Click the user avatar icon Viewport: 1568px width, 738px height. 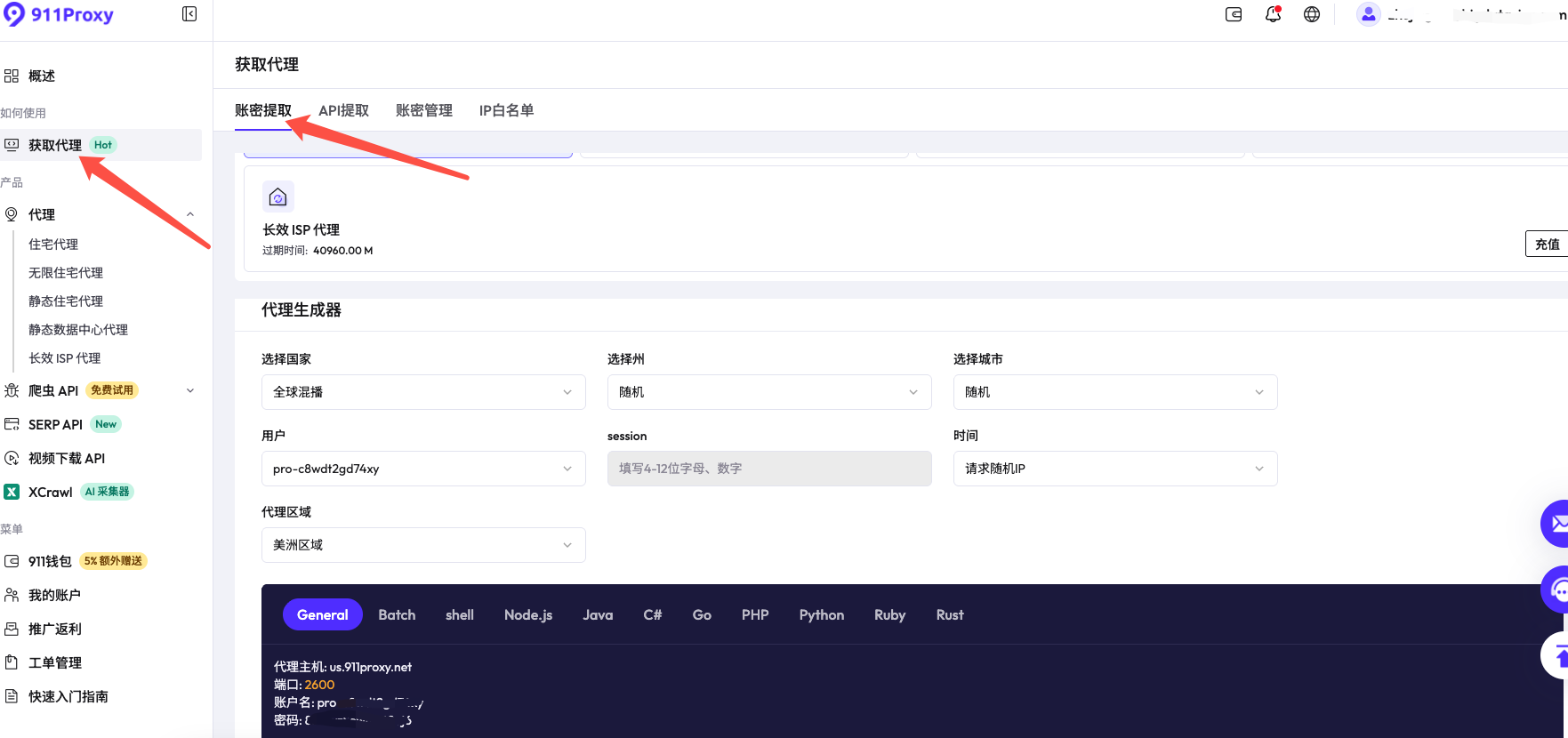[x=1368, y=14]
